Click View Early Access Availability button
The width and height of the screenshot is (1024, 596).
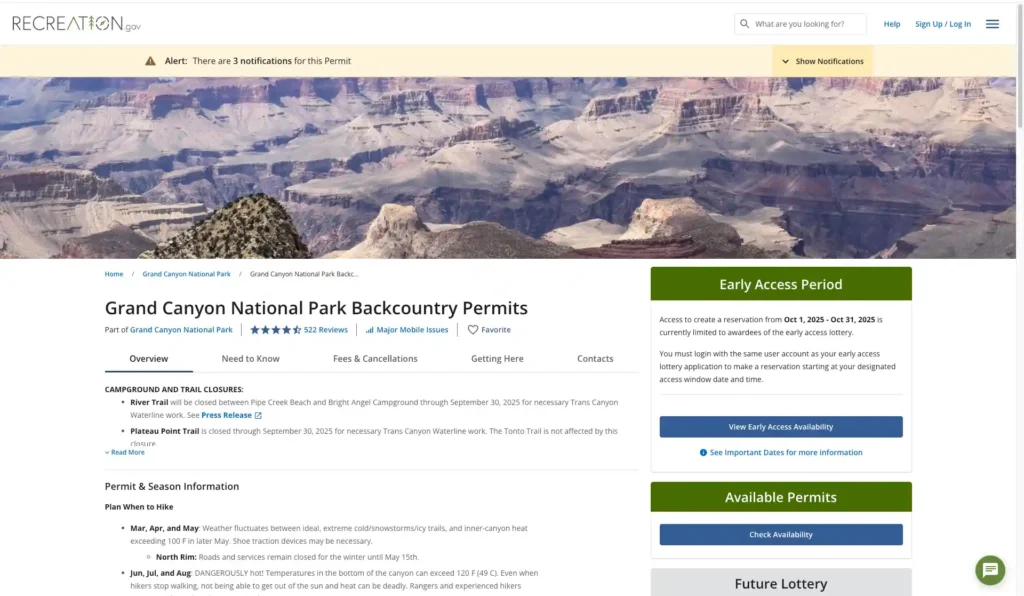point(781,427)
